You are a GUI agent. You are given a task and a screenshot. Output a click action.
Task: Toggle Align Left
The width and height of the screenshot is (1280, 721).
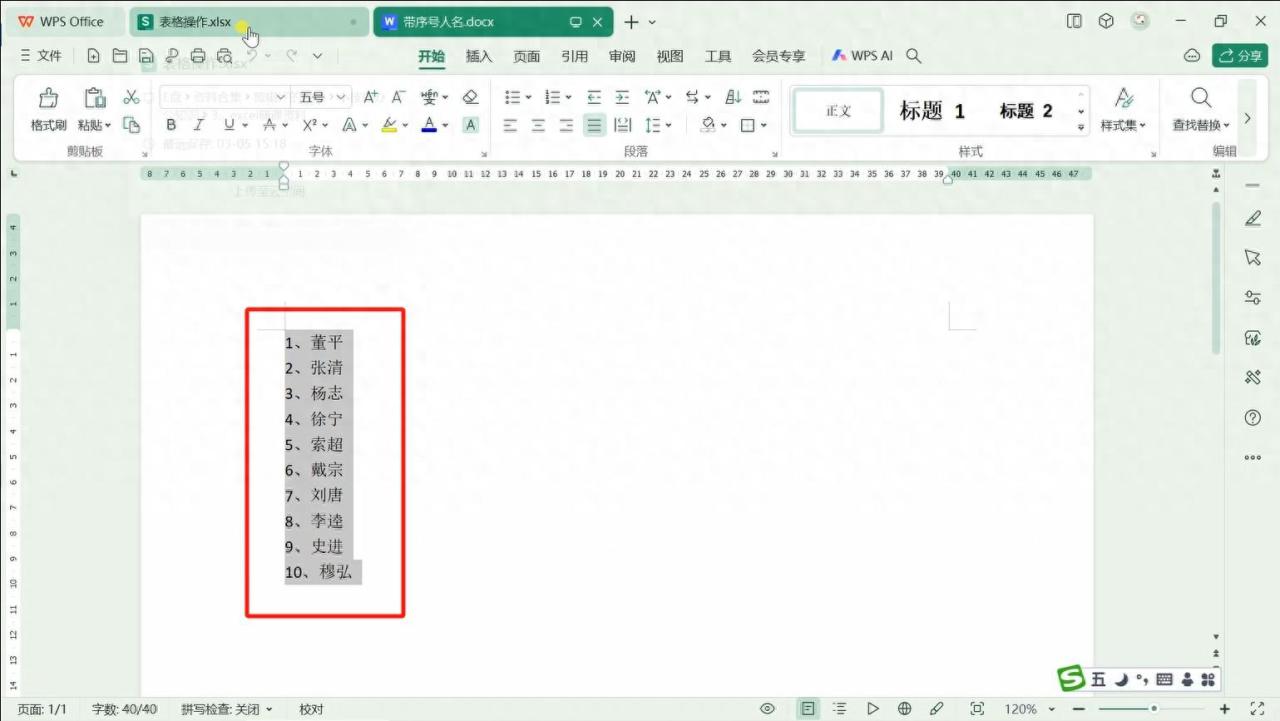pos(510,125)
